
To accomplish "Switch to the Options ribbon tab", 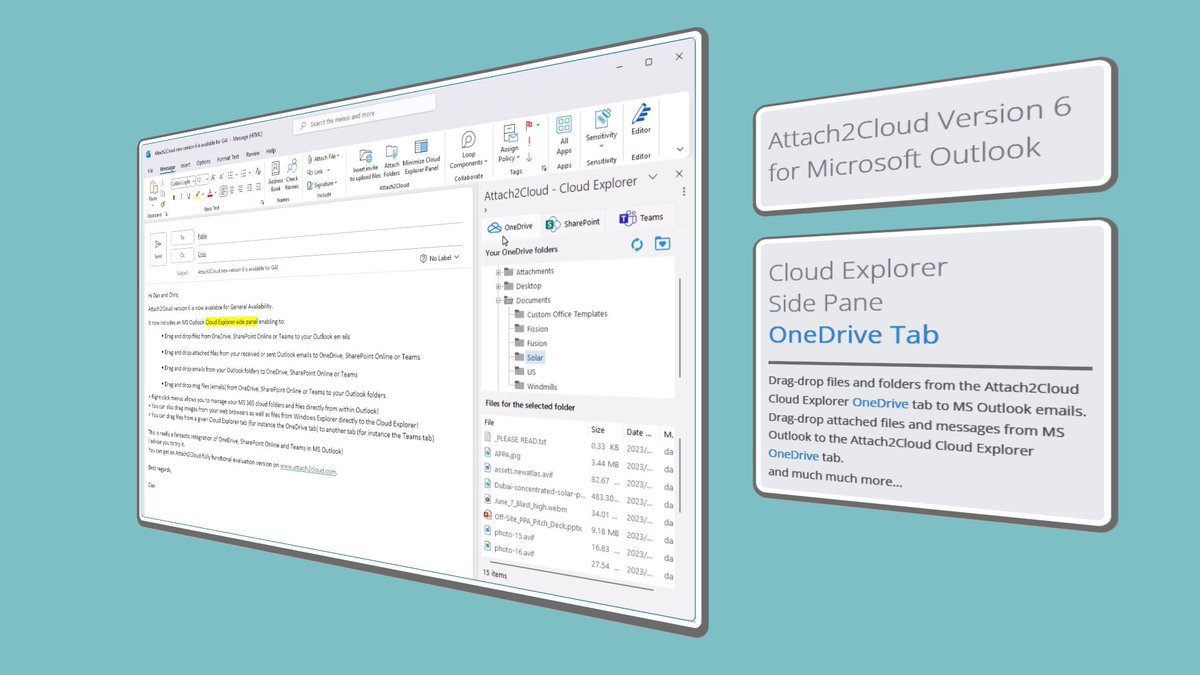I will (x=204, y=162).
